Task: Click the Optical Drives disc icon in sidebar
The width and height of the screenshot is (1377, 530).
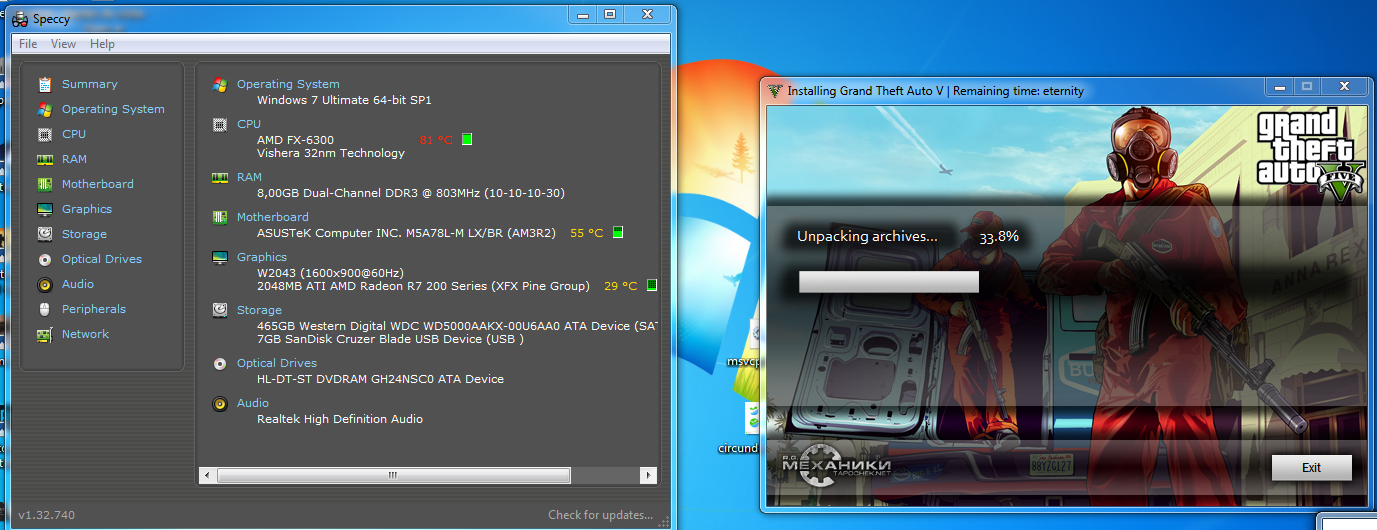Action: (x=44, y=259)
